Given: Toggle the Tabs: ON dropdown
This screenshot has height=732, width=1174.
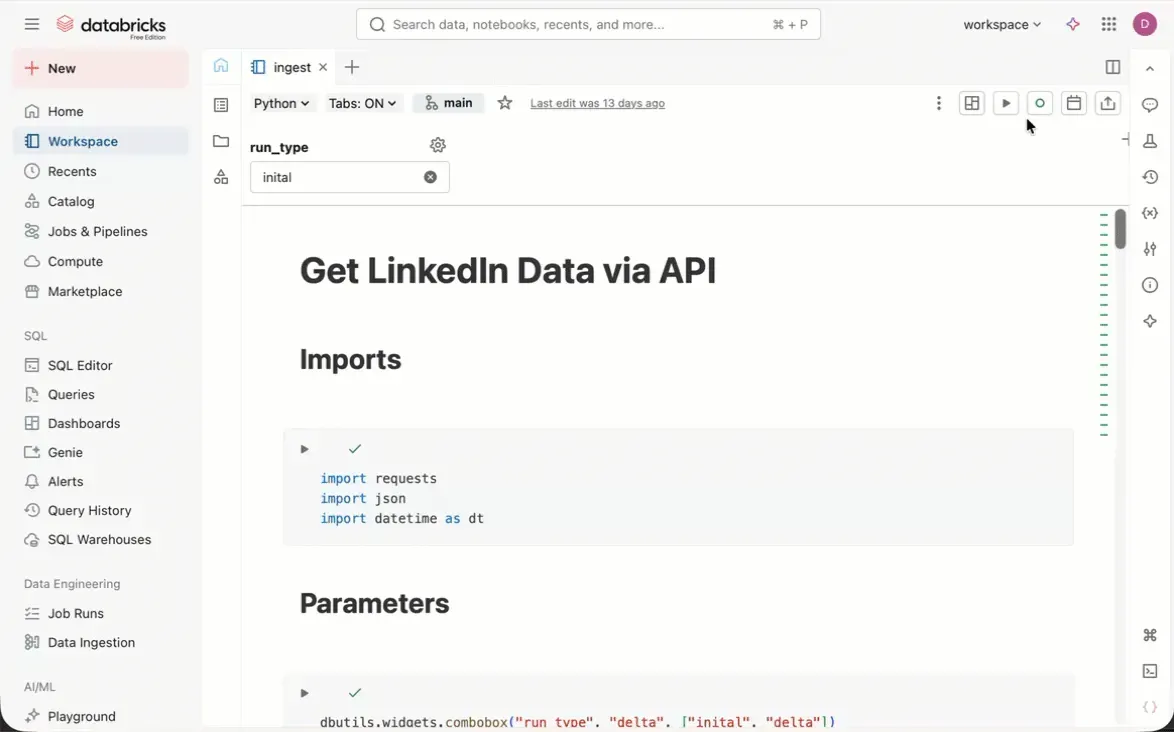Looking at the screenshot, I should [362, 103].
